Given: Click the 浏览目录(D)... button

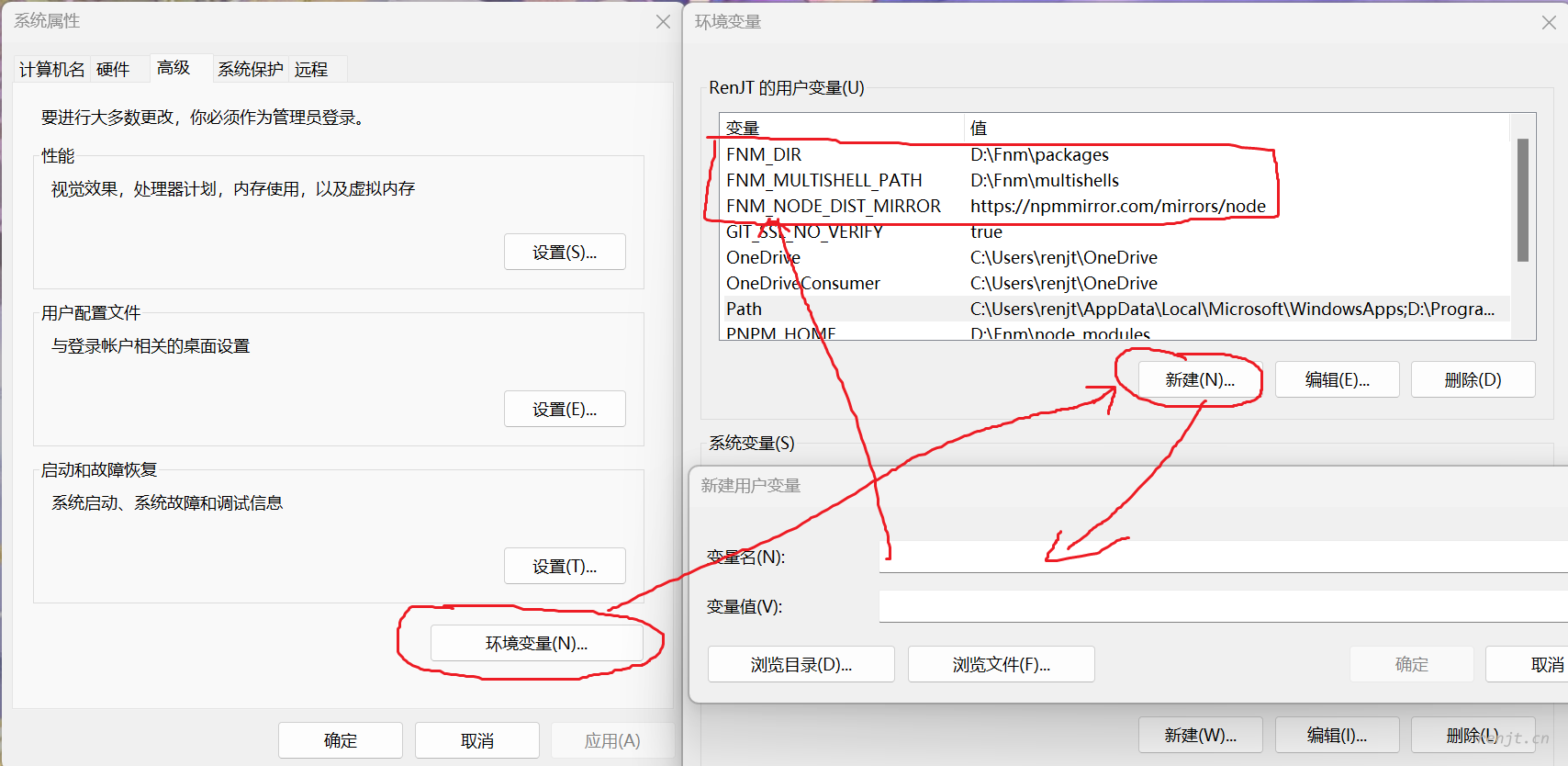Looking at the screenshot, I should click(x=801, y=664).
